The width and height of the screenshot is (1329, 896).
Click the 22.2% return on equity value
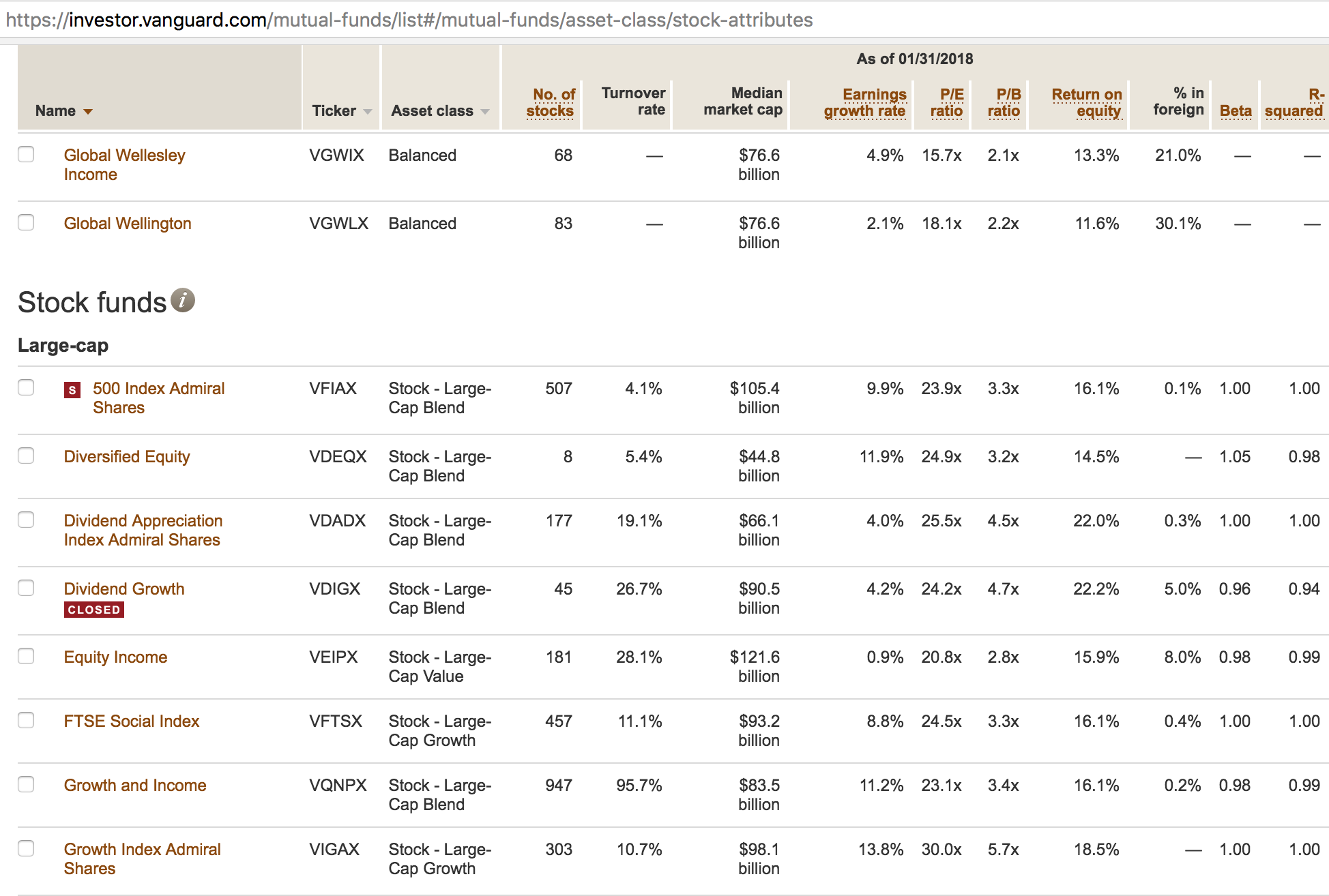click(x=1096, y=588)
